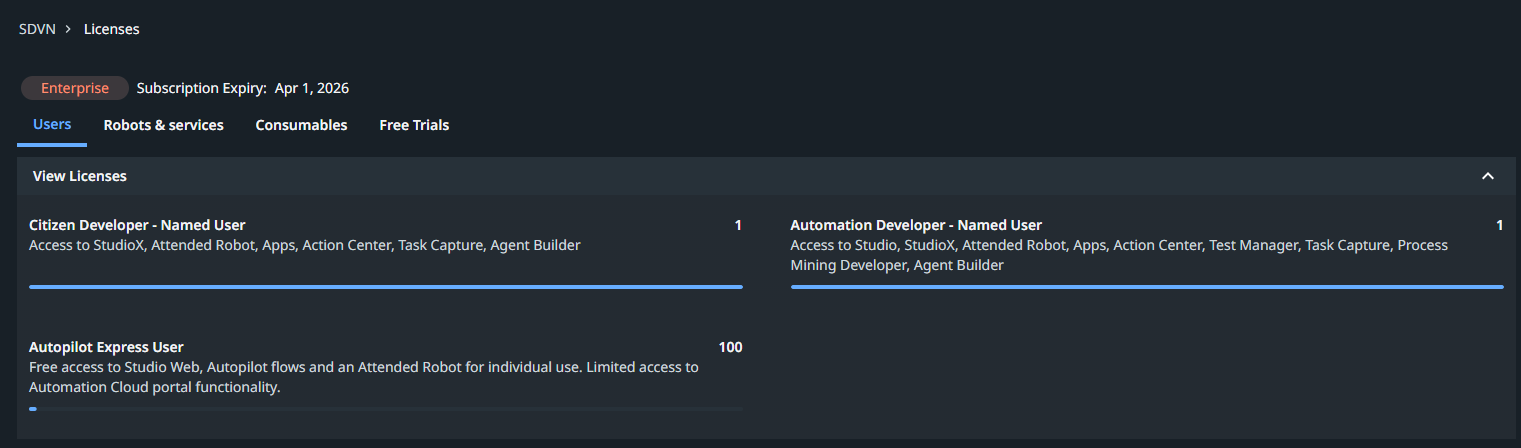1521x448 pixels.
Task: Click the View Licenses panel header
Action: point(80,176)
